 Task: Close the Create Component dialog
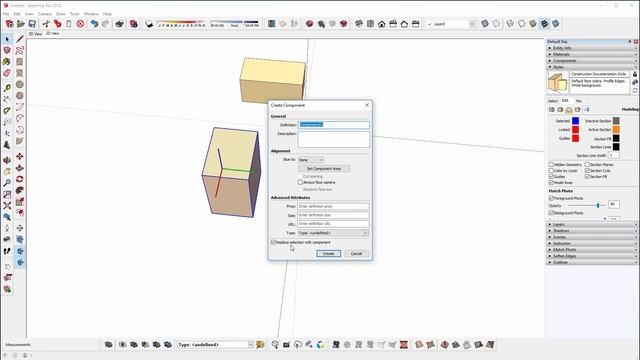367,105
